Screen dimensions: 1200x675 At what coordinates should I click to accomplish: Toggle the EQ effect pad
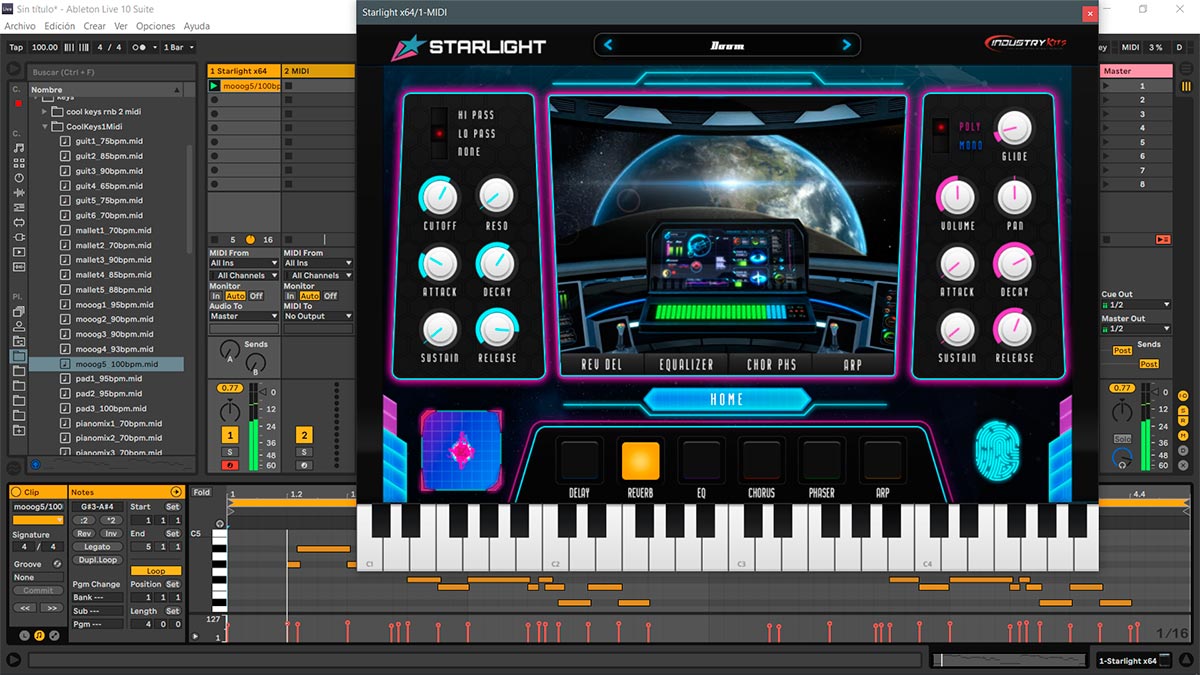(x=700, y=460)
